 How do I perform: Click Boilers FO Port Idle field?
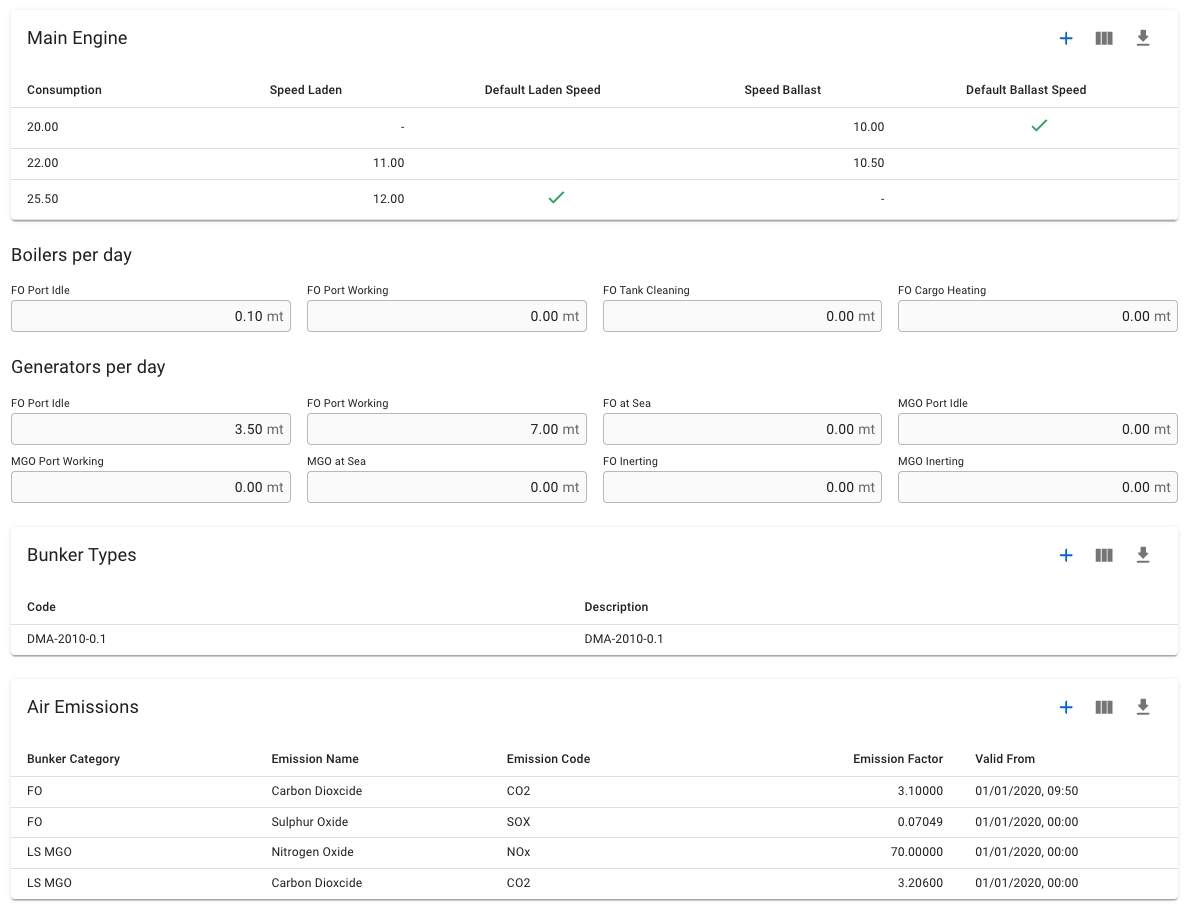(150, 316)
